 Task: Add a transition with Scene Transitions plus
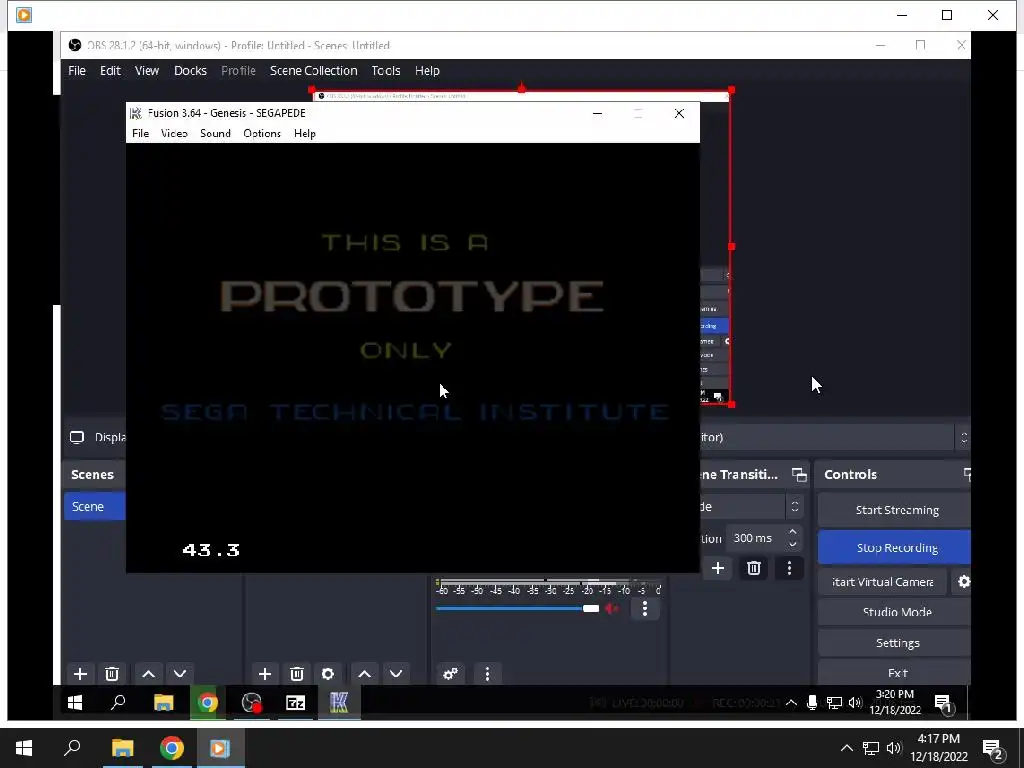coord(718,568)
